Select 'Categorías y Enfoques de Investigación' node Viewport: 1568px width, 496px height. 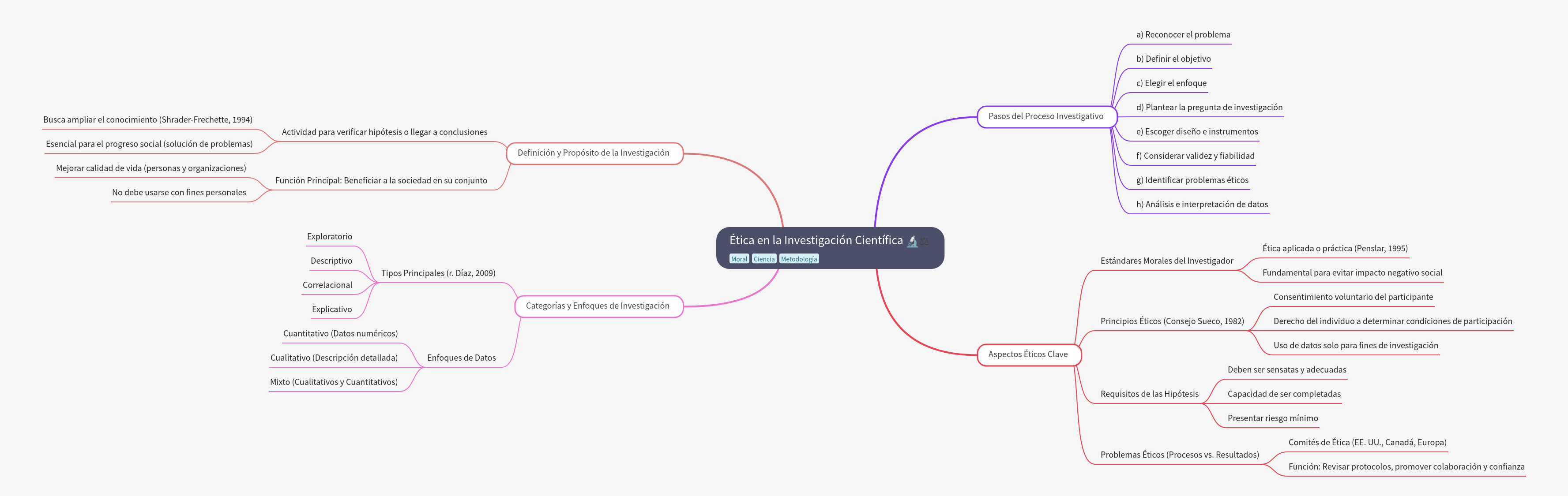(597, 306)
